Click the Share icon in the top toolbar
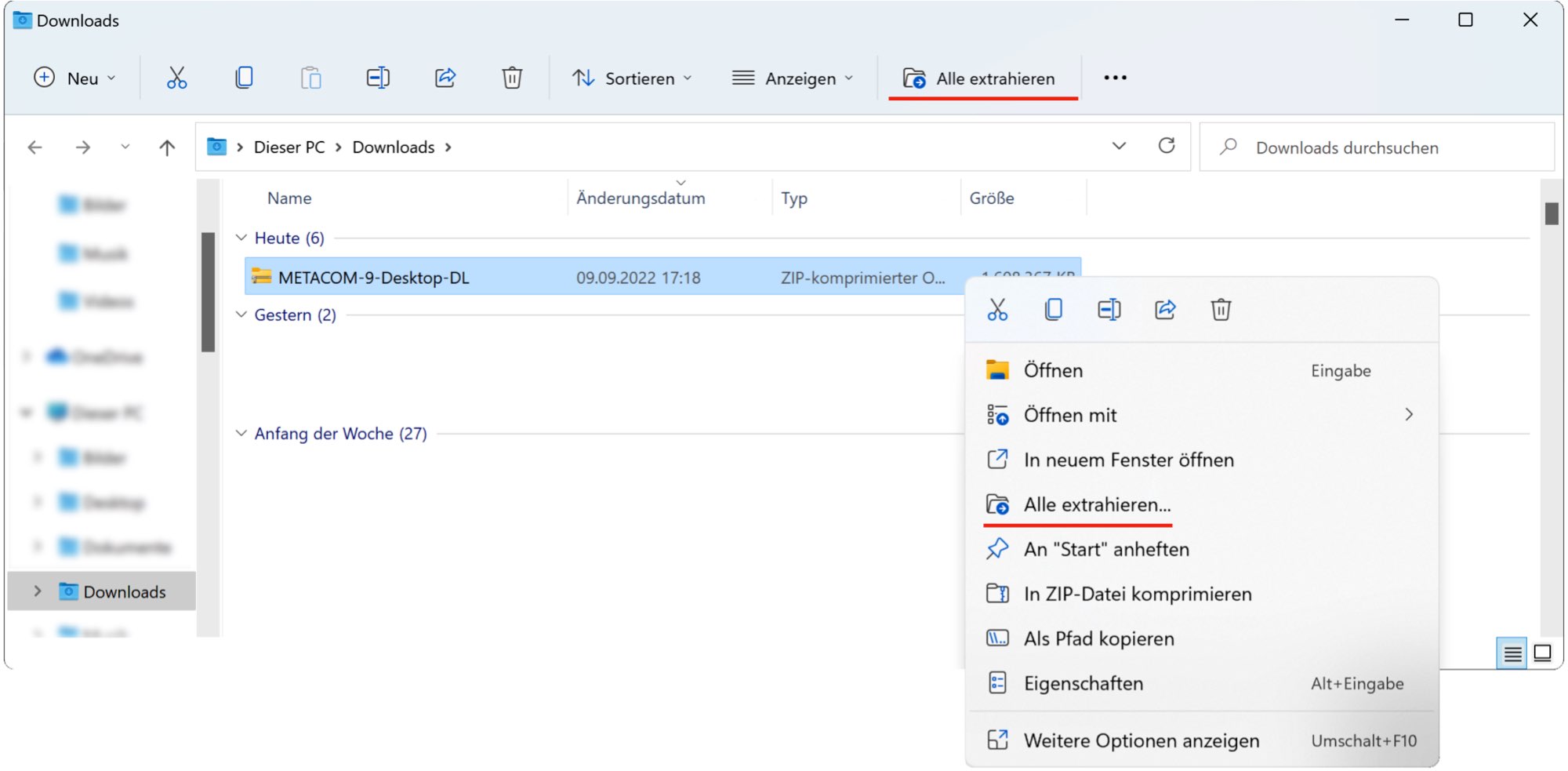This screenshot has width=1568, height=771. pos(445,78)
